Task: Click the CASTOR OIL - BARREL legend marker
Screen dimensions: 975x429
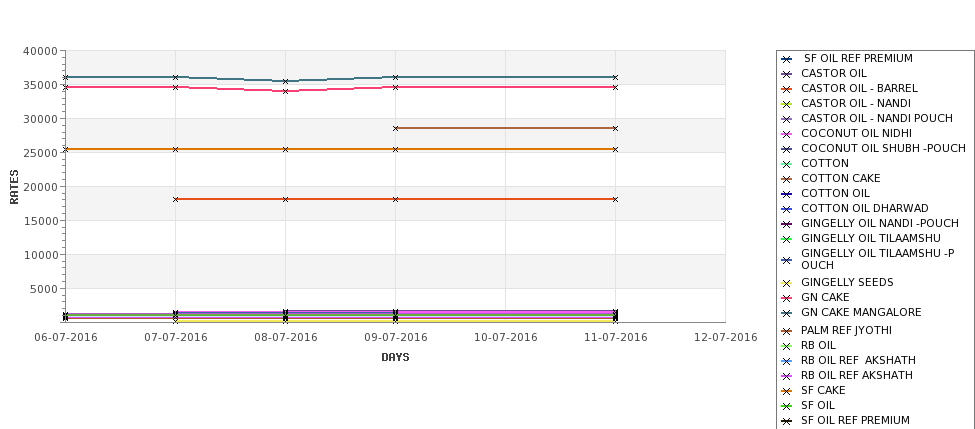Action: [x=786, y=90]
